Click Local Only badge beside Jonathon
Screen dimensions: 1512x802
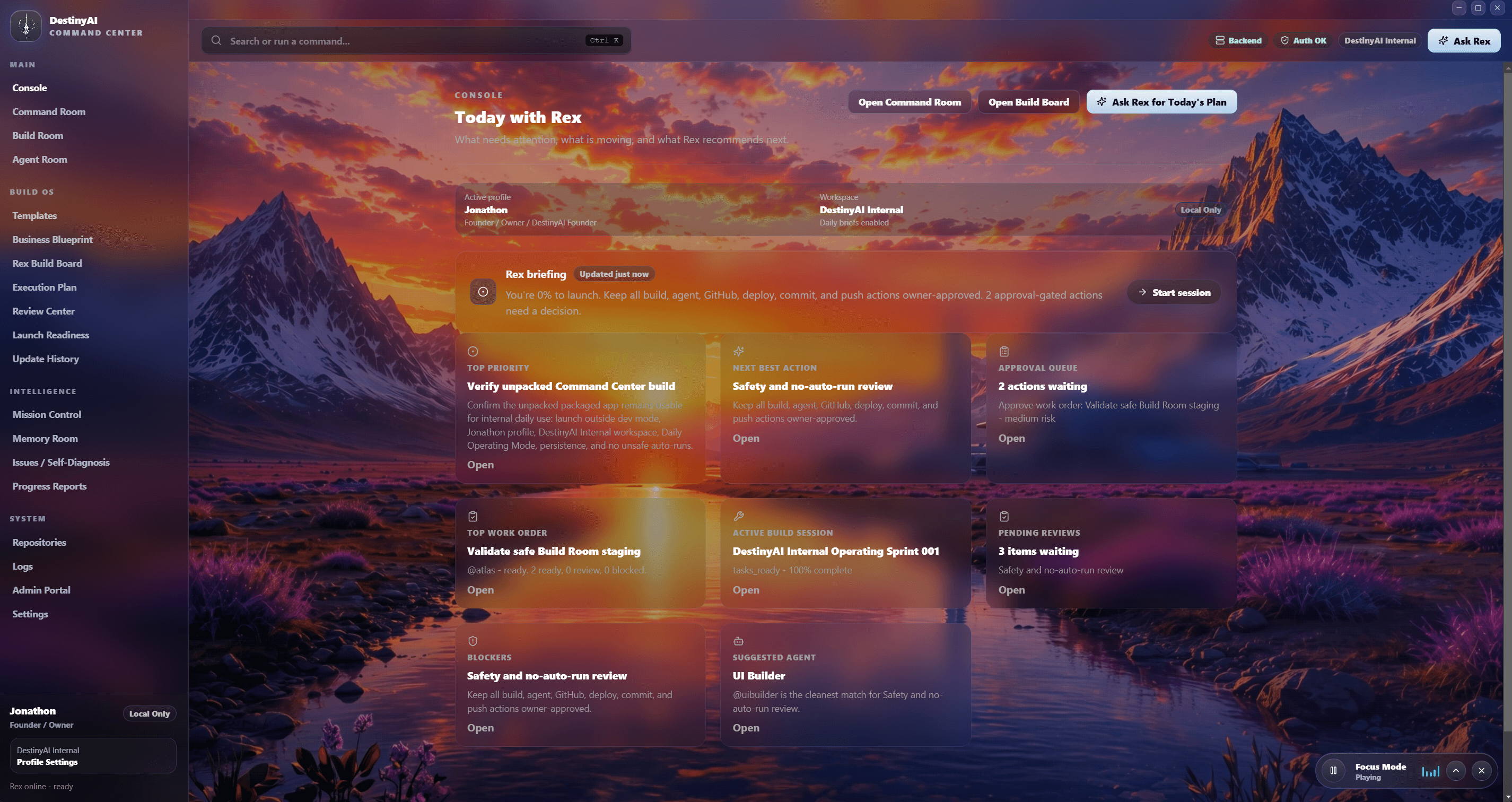tap(149, 714)
